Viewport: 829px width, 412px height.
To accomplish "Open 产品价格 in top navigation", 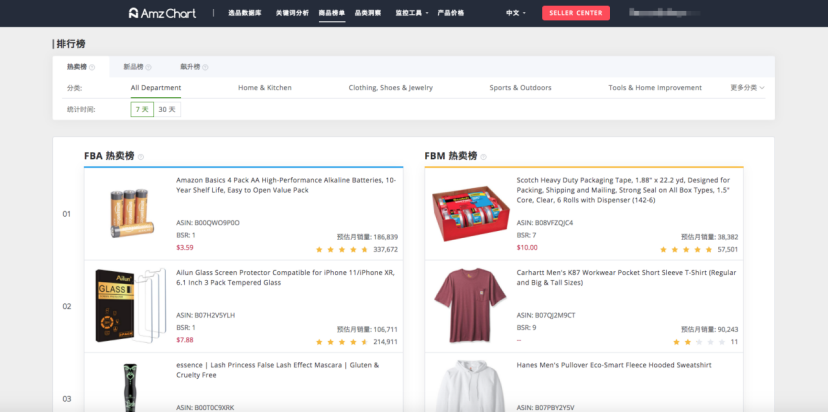I will (451, 13).
